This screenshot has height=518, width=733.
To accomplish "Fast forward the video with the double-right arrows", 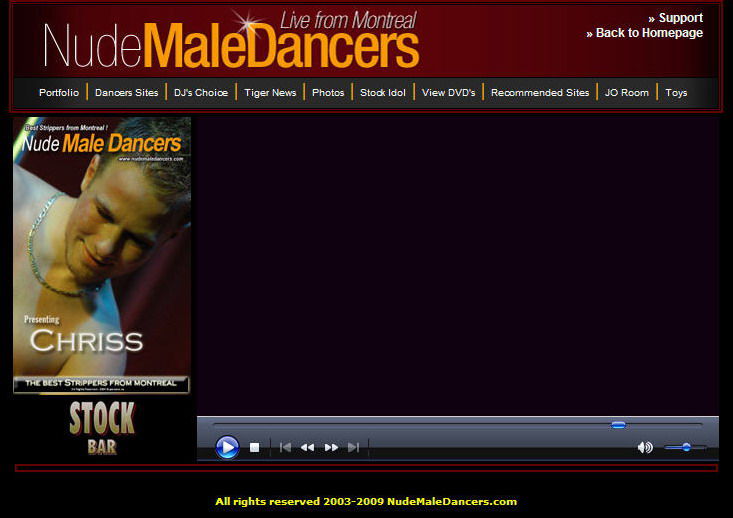I will [x=331, y=447].
